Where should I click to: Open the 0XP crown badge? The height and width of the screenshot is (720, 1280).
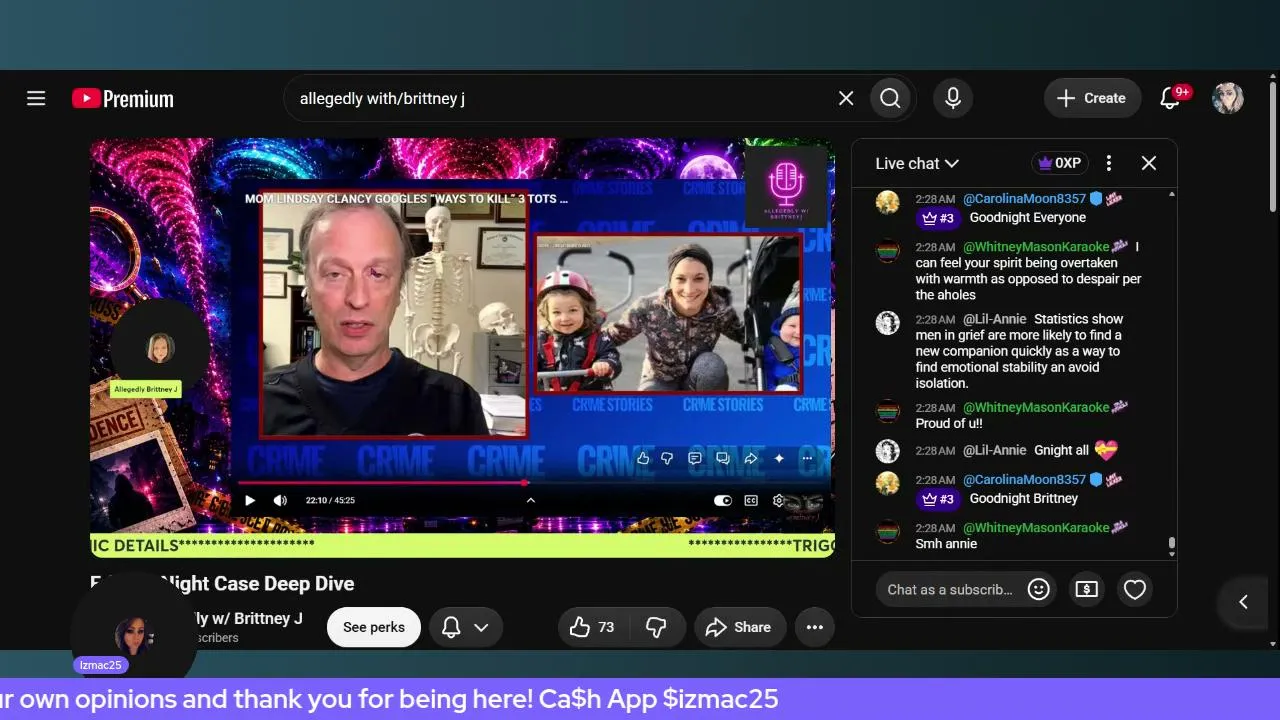pos(1060,163)
